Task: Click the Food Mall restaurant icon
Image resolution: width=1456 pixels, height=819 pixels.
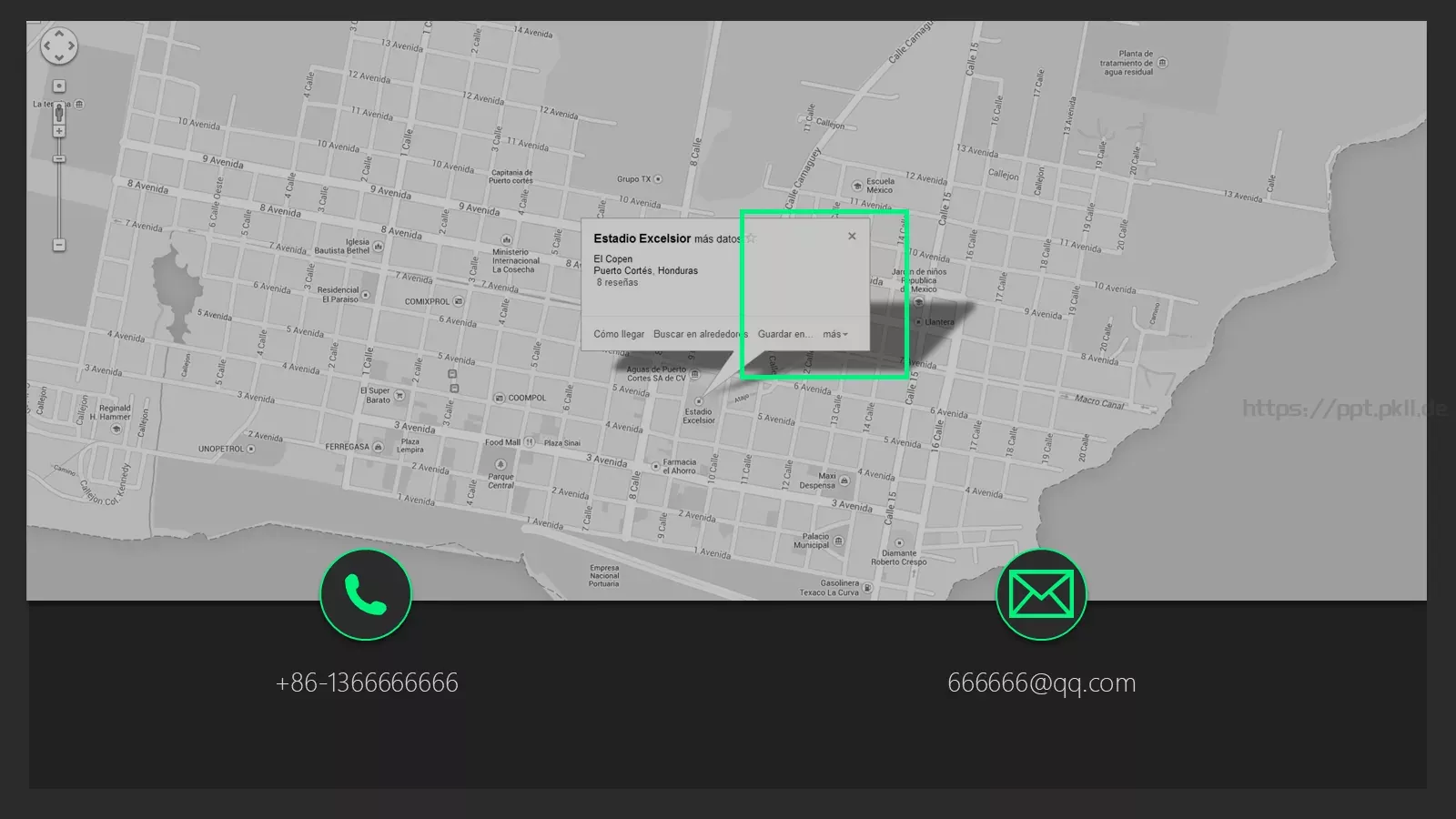Action: click(x=529, y=442)
